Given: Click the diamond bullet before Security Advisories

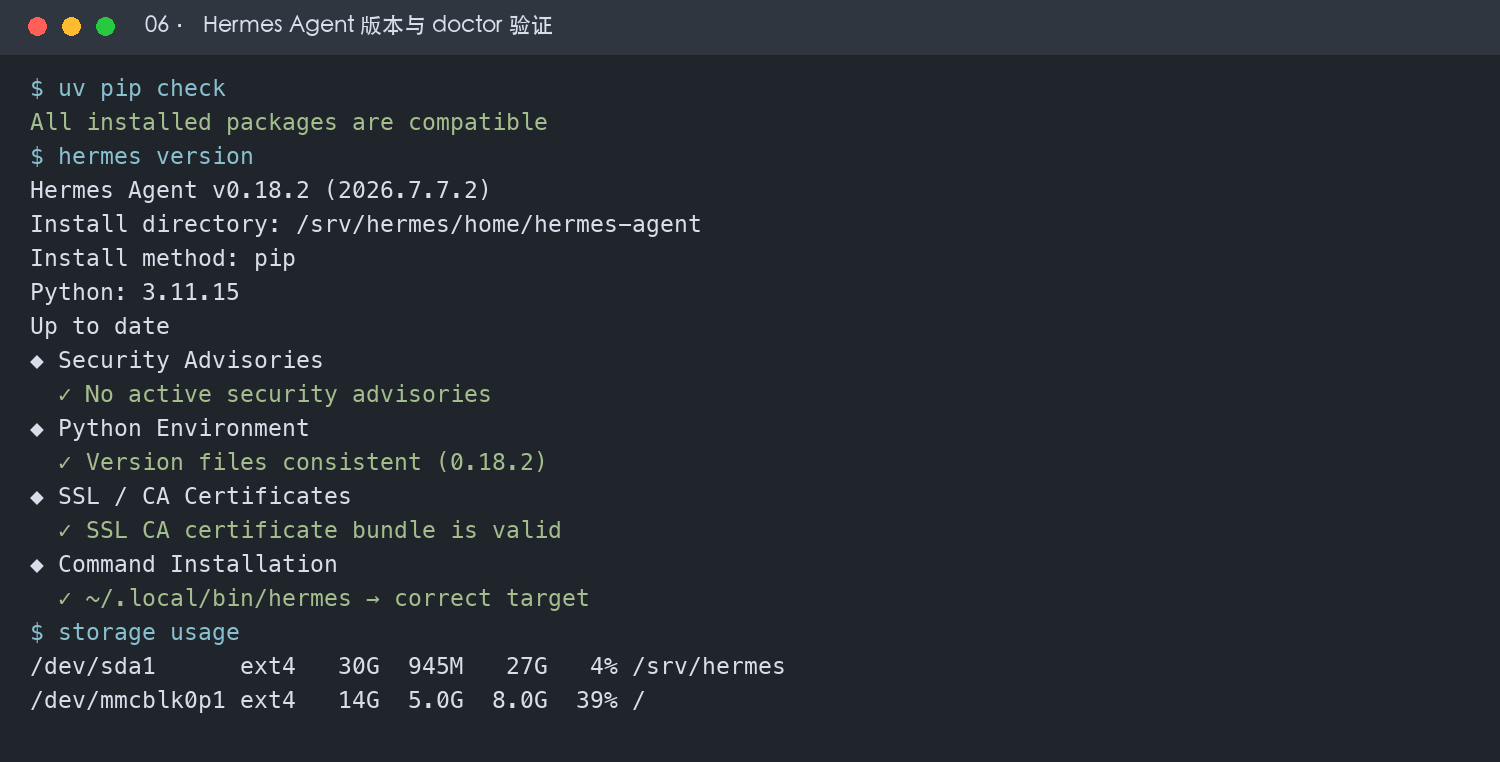Looking at the screenshot, I should [37, 361].
